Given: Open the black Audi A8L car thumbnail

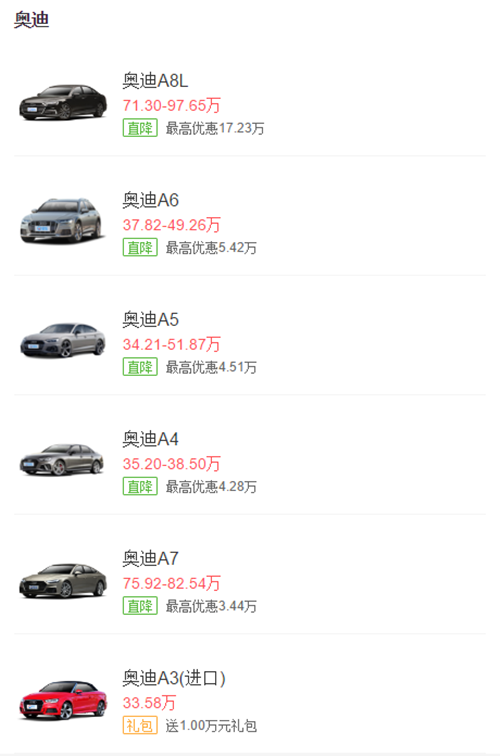Looking at the screenshot, I should point(63,102).
